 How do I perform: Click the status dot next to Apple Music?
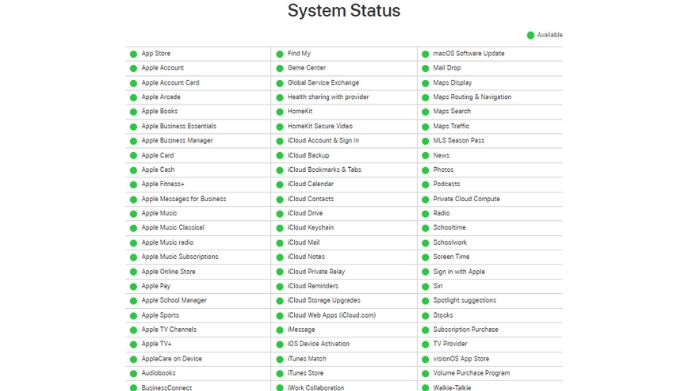[133, 214]
